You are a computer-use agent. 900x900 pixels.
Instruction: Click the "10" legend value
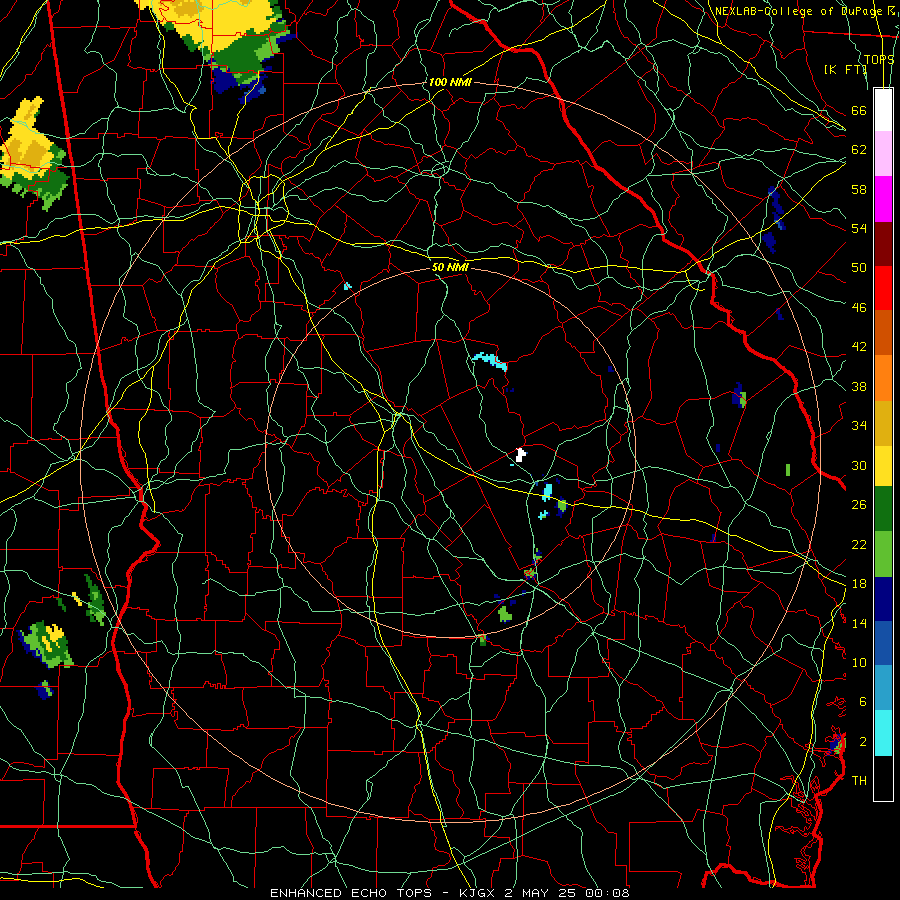pyautogui.click(x=859, y=662)
